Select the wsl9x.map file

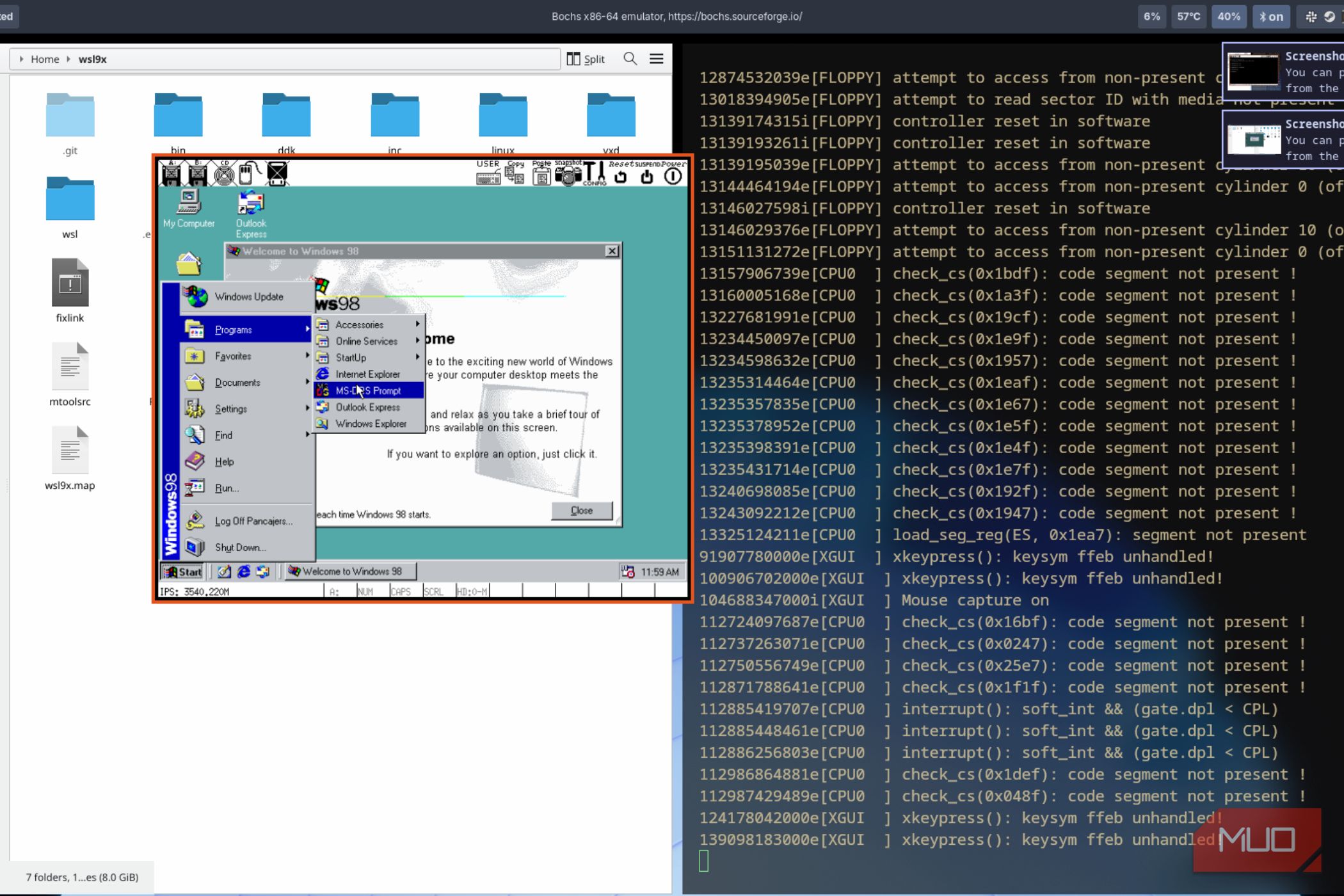tap(70, 459)
